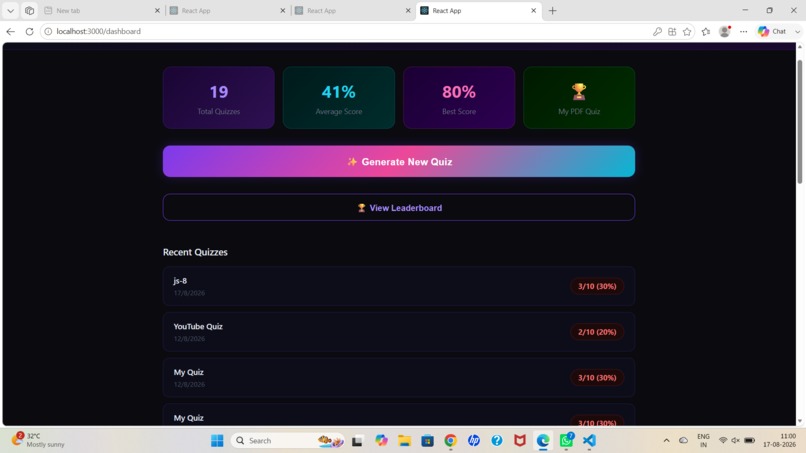
Task: Open Visual Studio Code from taskbar
Action: click(589, 441)
